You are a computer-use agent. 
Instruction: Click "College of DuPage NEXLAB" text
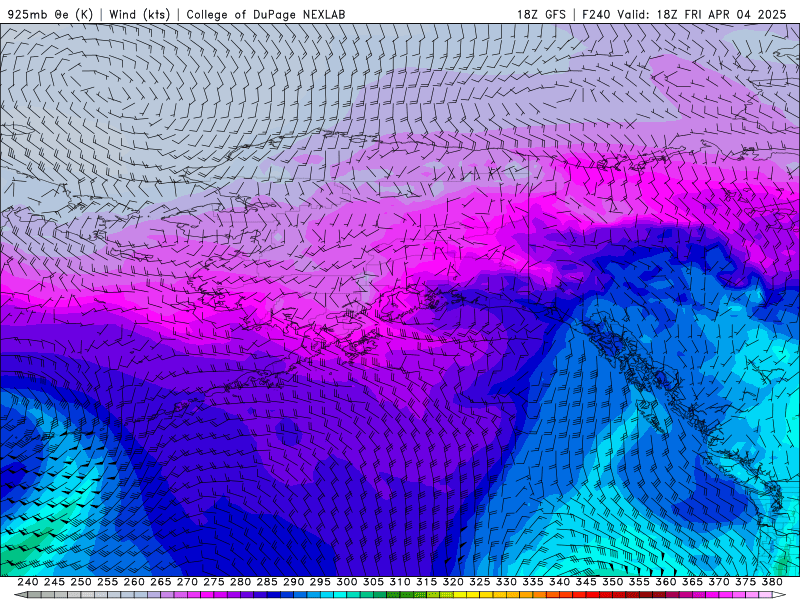click(266, 14)
